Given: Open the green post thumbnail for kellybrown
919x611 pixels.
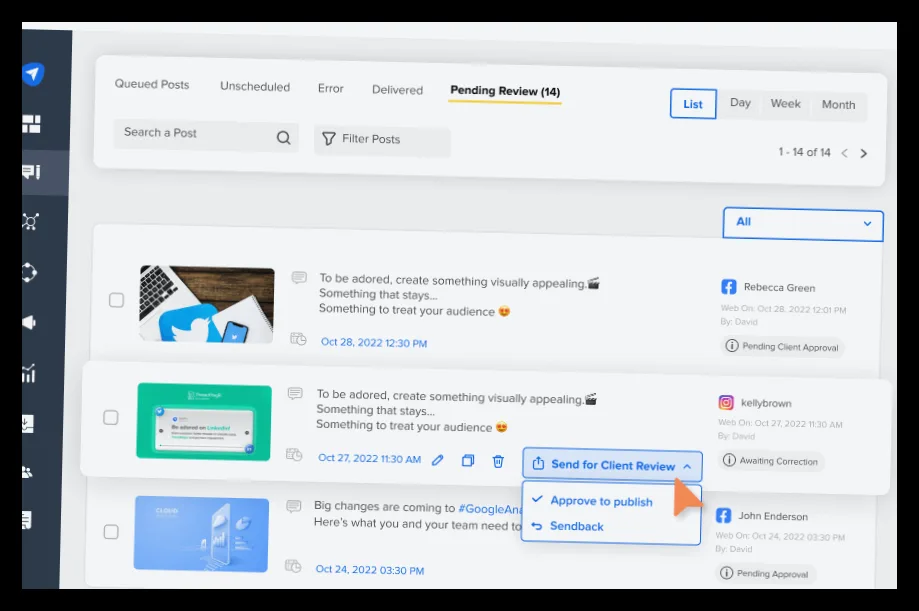Looking at the screenshot, I should 204,422.
